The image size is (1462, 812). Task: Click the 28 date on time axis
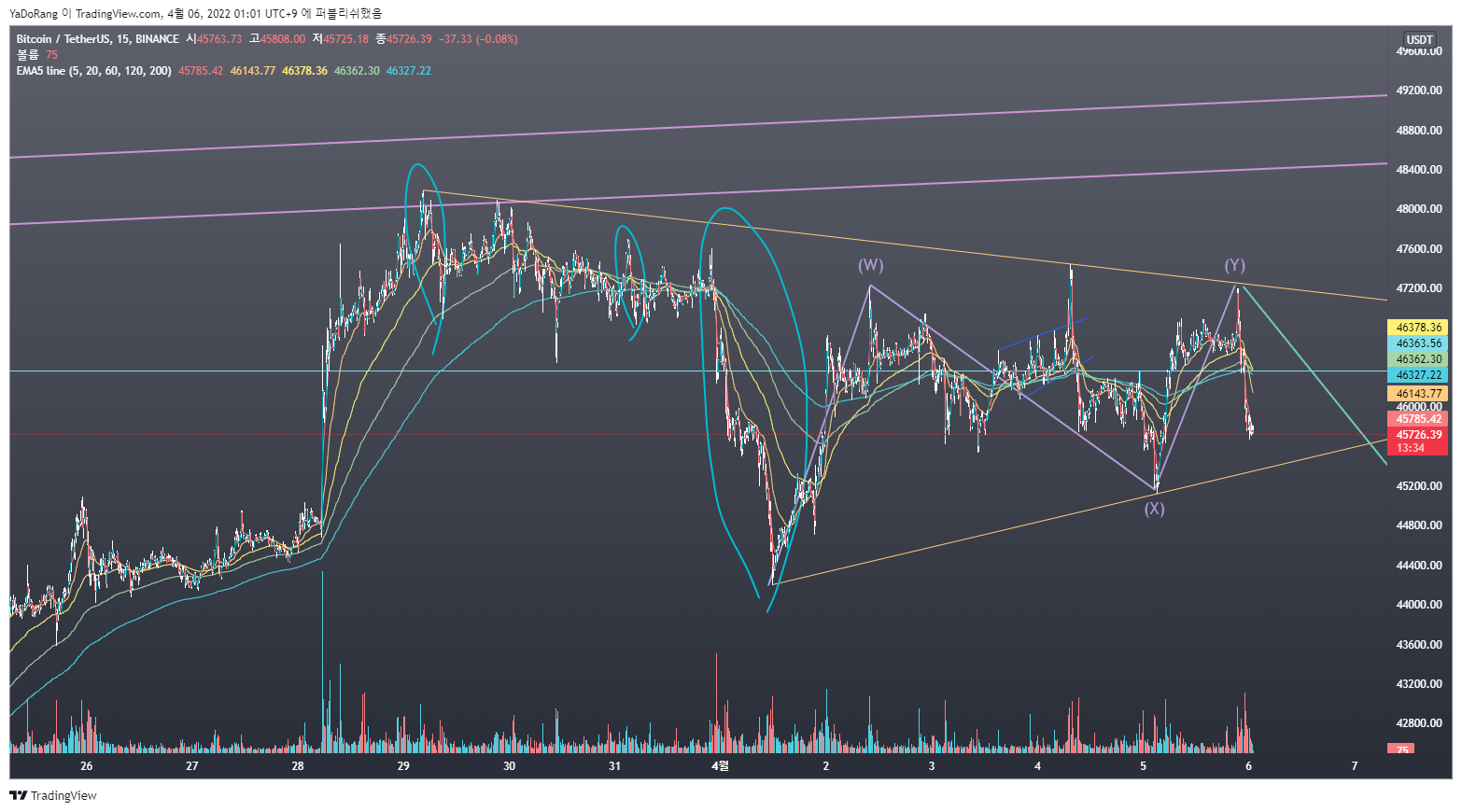[x=298, y=766]
